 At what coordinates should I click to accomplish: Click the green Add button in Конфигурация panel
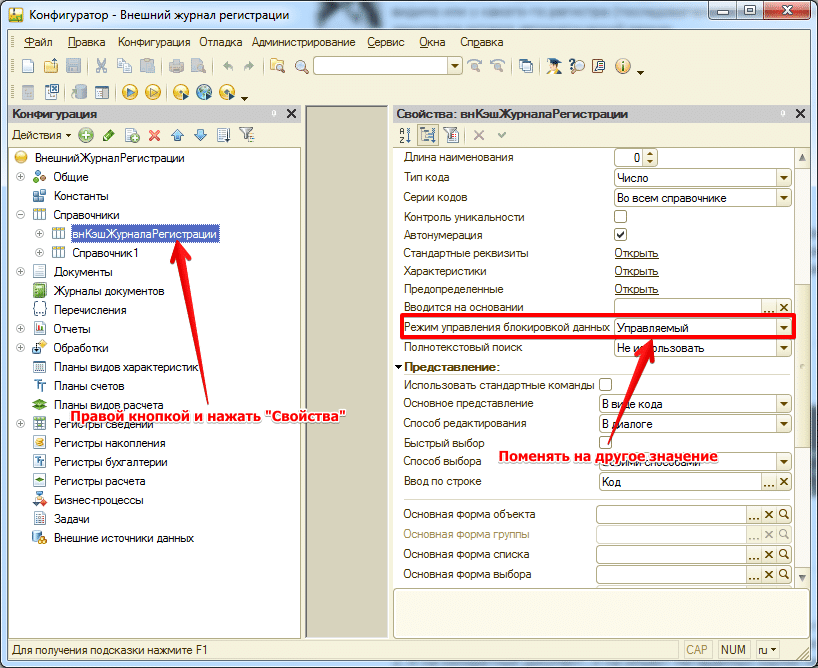point(86,135)
